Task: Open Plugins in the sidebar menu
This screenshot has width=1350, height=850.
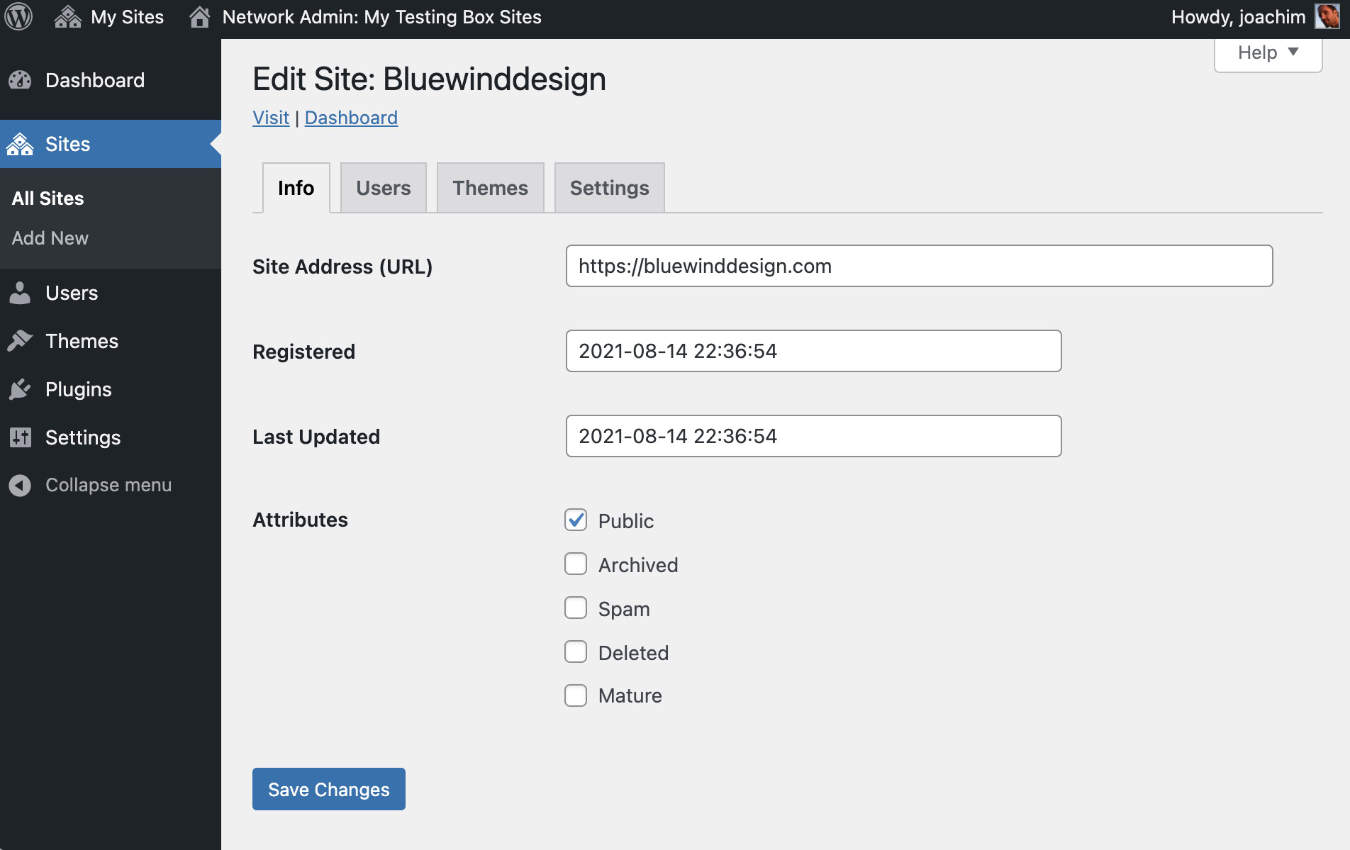Action: [x=110, y=389]
